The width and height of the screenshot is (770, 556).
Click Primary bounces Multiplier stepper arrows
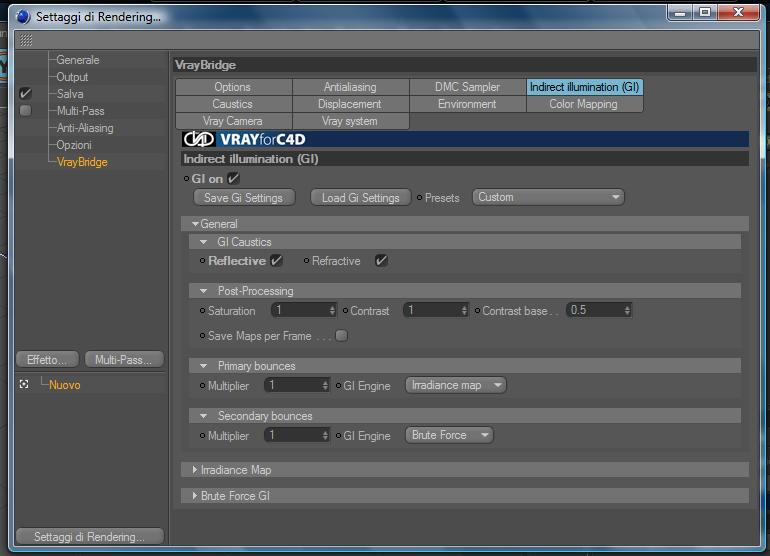[x=325, y=385]
